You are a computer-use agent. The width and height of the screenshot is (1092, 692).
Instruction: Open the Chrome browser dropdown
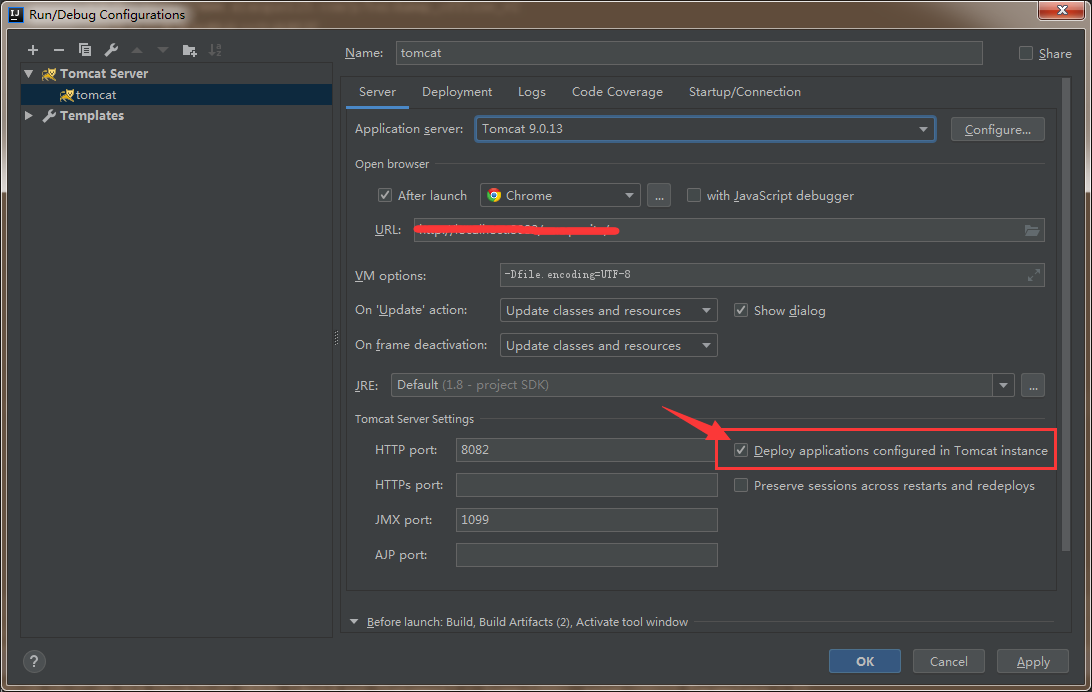(560, 196)
